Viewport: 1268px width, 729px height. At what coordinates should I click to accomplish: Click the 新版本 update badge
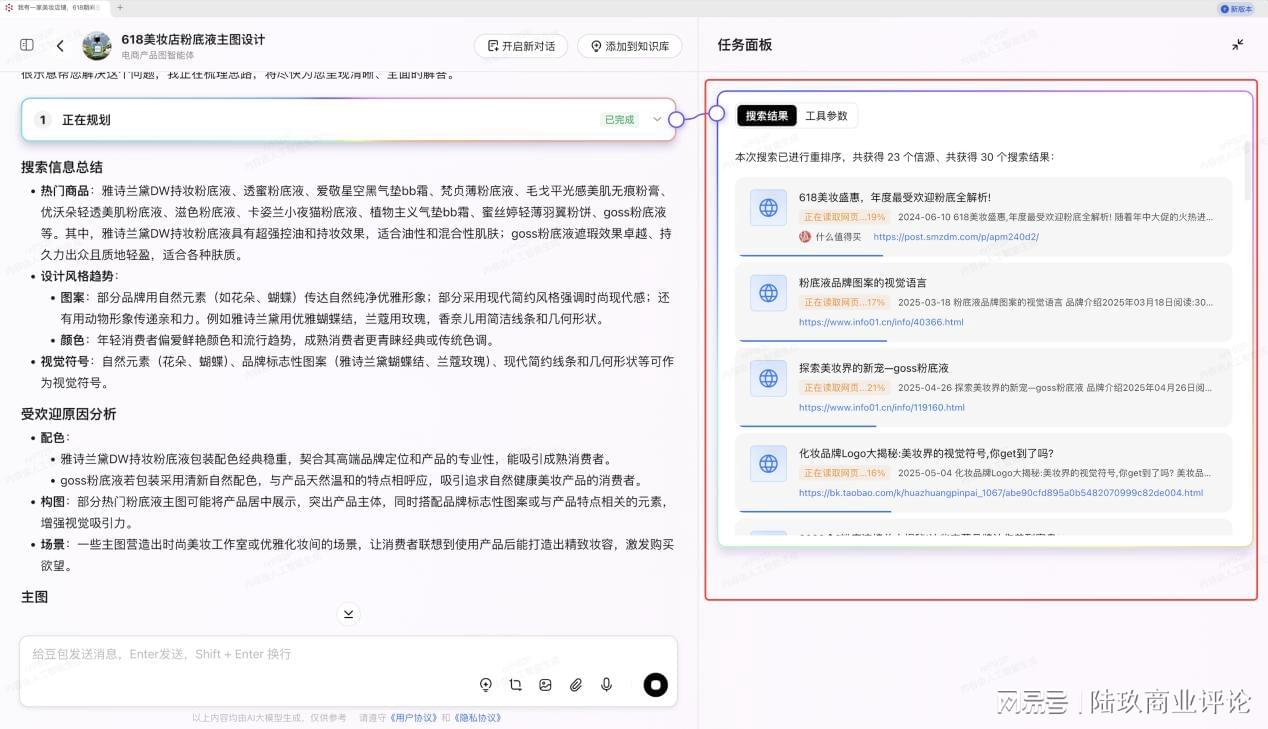(1236, 8)
